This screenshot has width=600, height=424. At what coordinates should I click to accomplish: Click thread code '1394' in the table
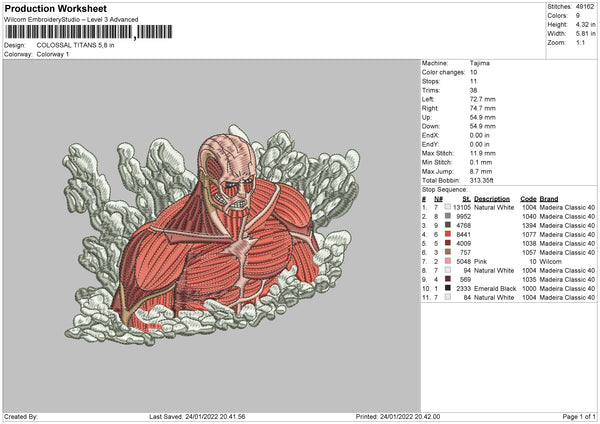(x=529, y=225)
